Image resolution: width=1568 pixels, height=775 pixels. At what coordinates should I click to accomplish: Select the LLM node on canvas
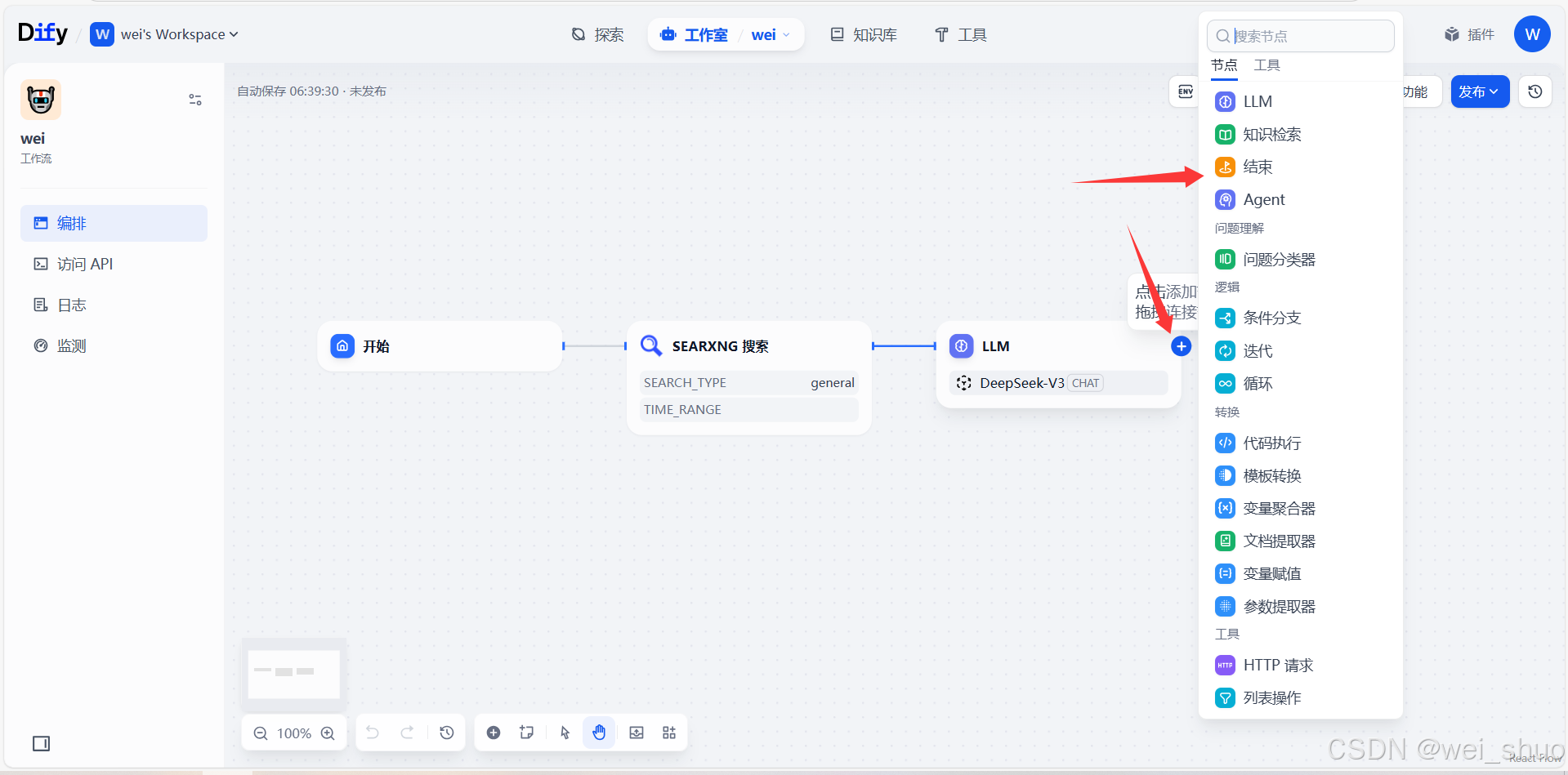pyautogui.click(x=1058, y=364)
